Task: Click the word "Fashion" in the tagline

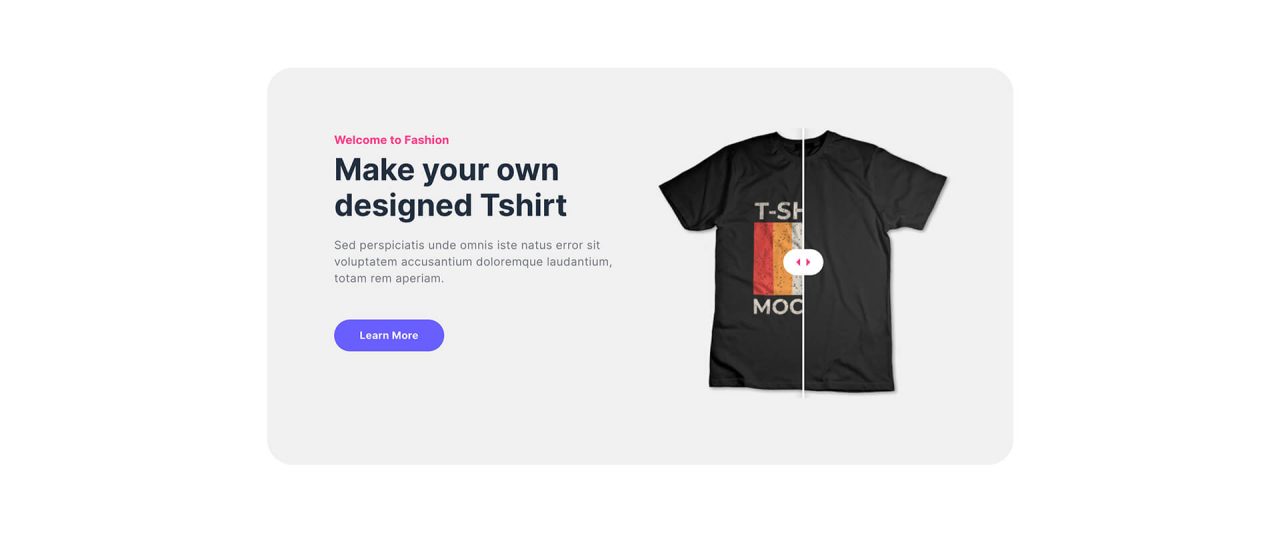Action: pyautogui.click(x=426, y=140)
